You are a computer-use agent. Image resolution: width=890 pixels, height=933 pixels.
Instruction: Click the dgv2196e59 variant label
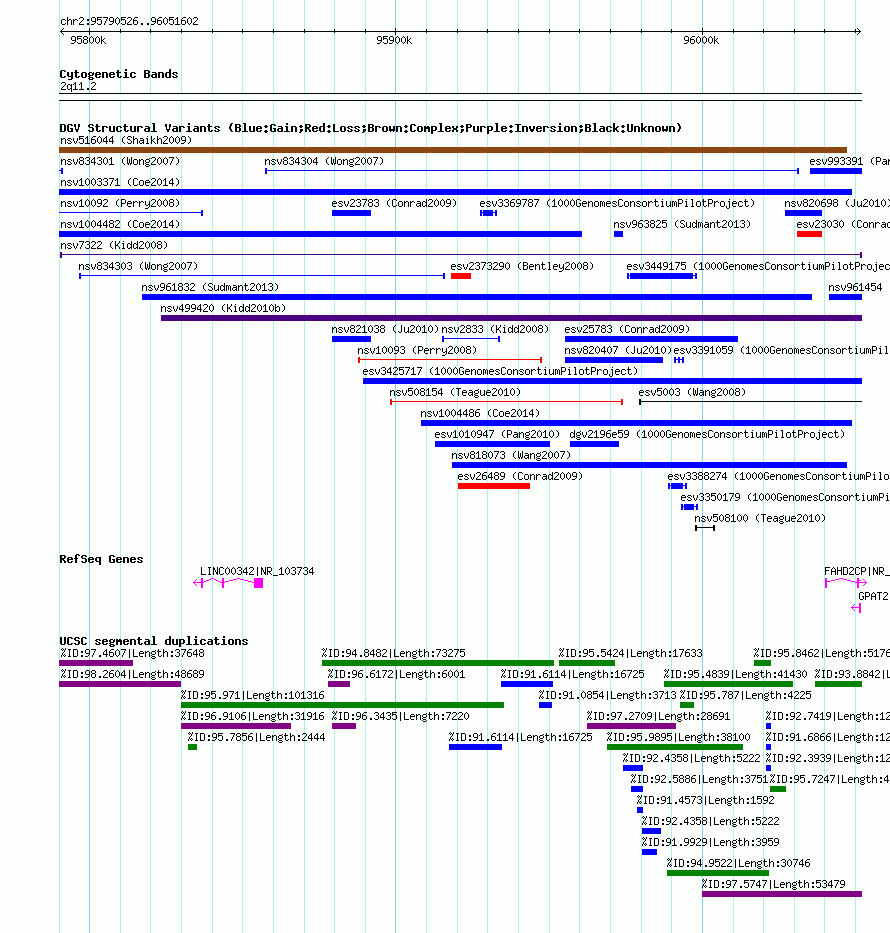tap(707, 434)
